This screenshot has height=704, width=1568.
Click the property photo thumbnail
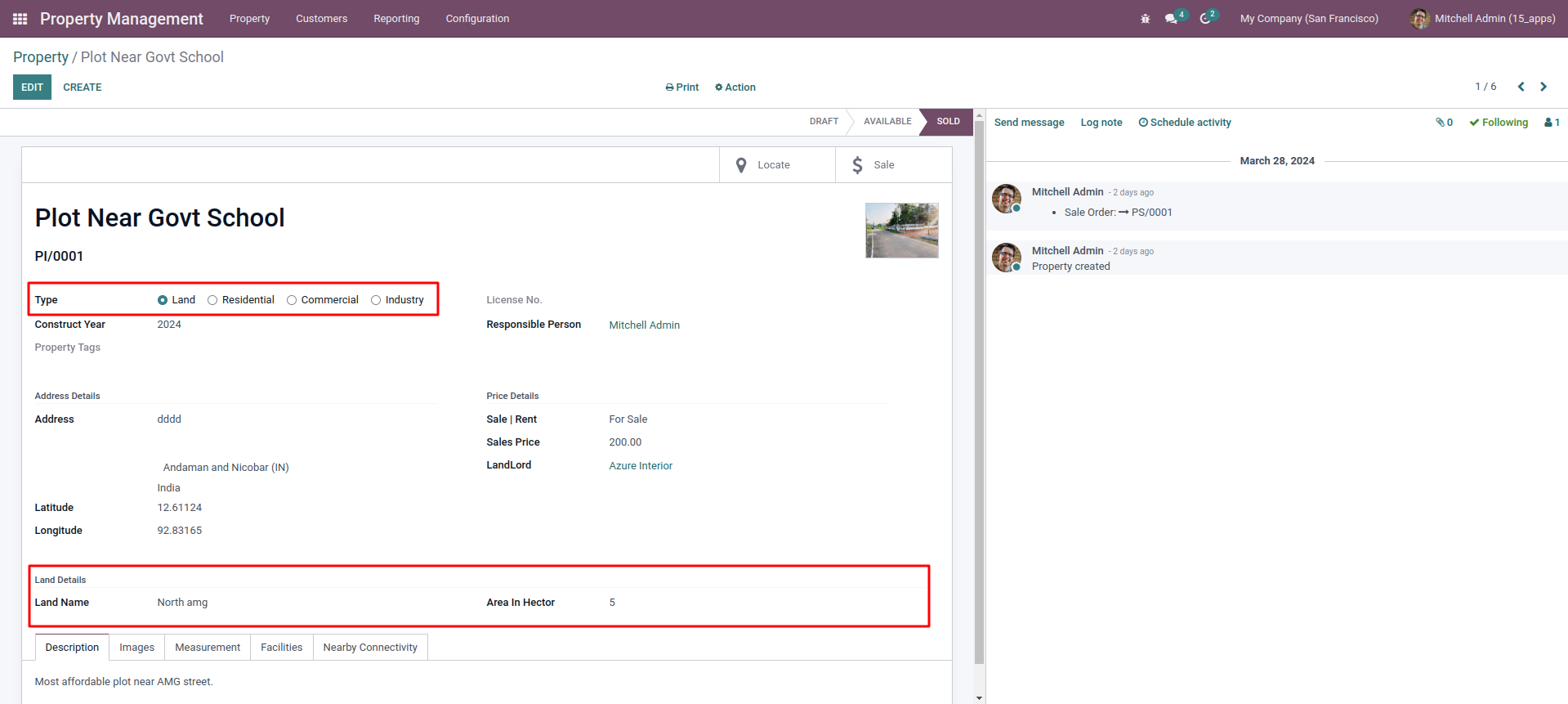click(902, 231)
